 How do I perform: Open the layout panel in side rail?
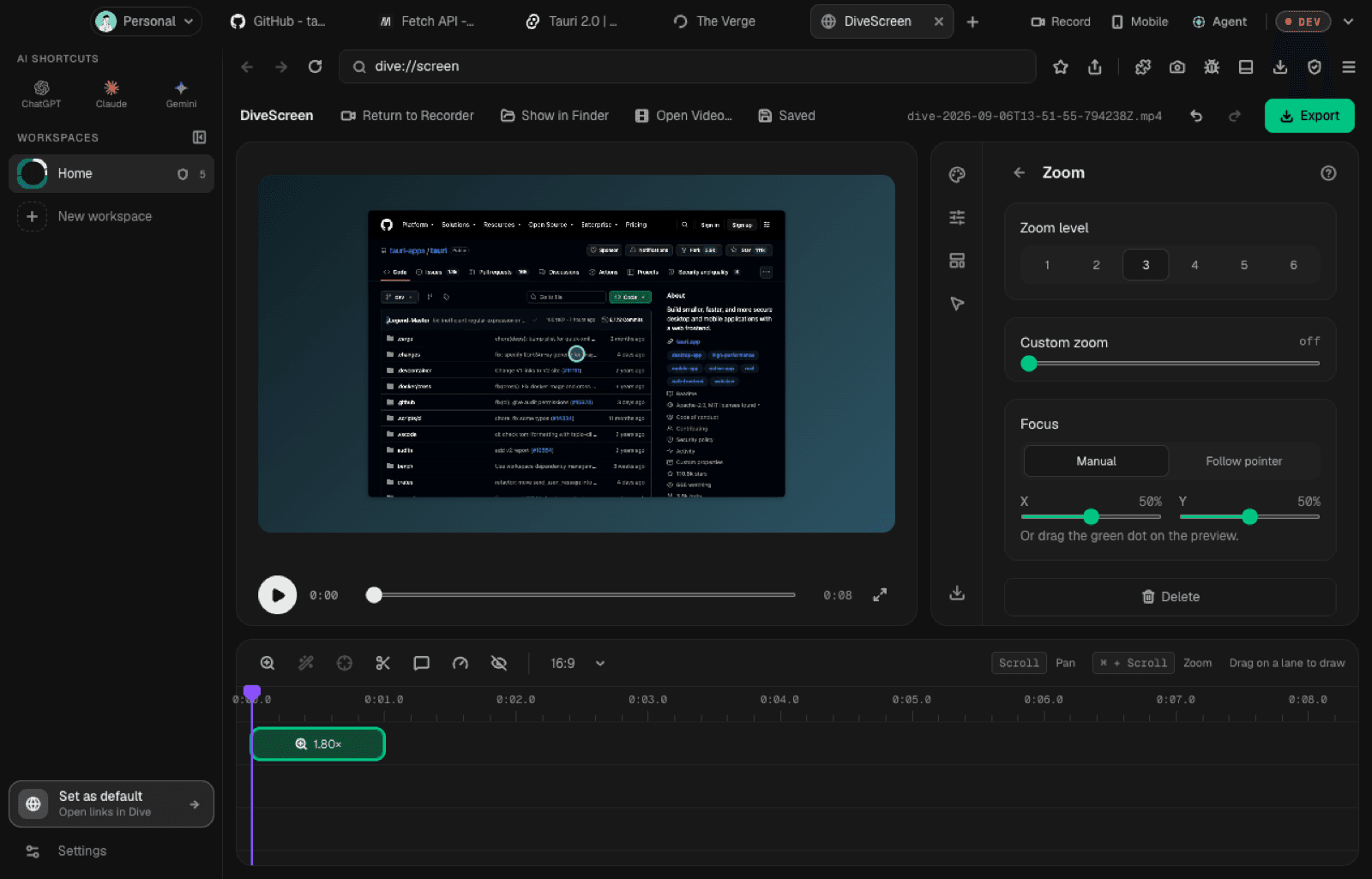click(x=957, y=261)
